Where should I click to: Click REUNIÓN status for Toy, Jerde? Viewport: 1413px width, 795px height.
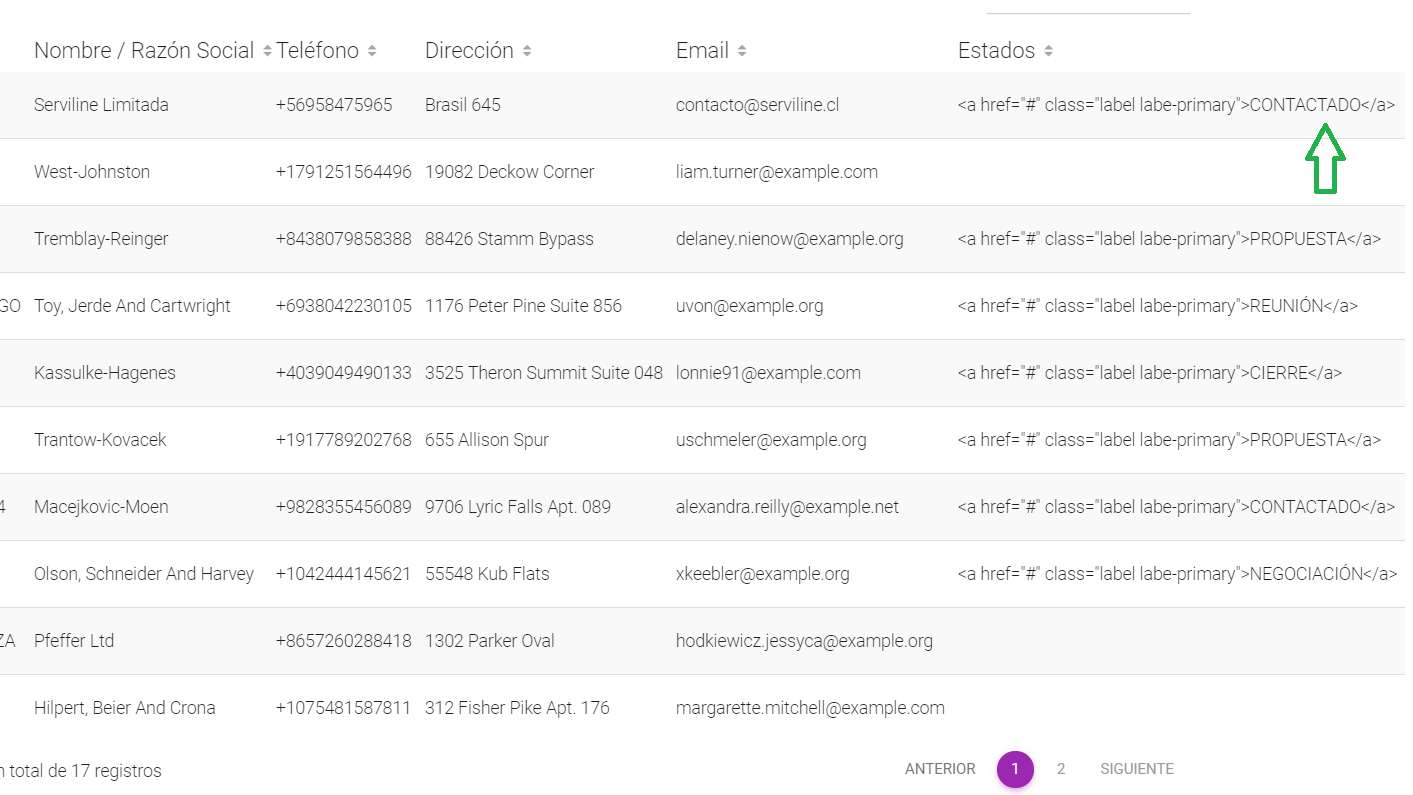(1158, 306)
